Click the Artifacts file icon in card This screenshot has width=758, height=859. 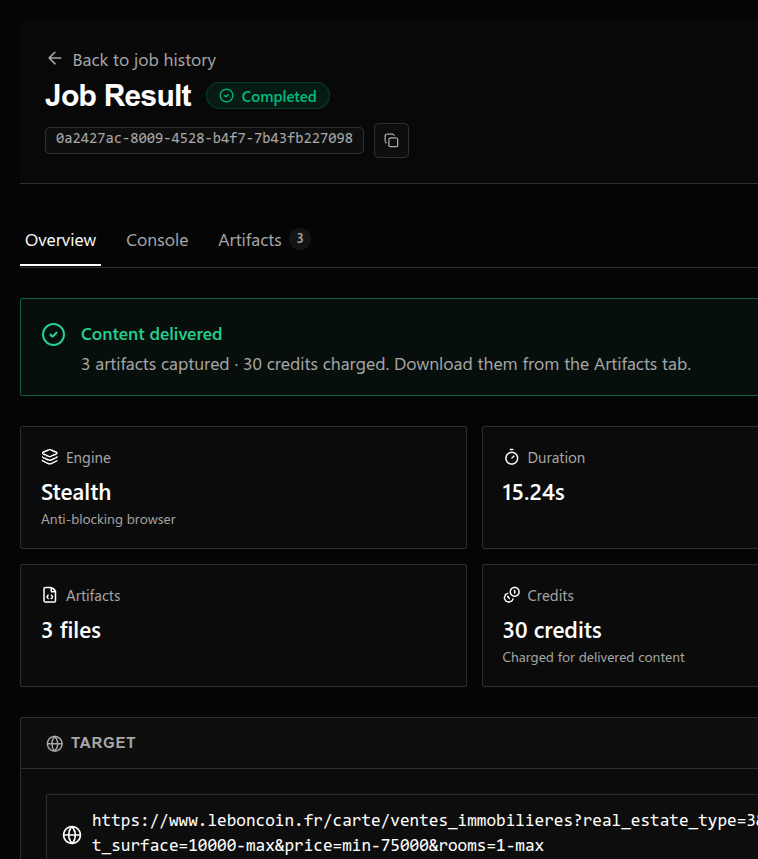click(50, 595)
